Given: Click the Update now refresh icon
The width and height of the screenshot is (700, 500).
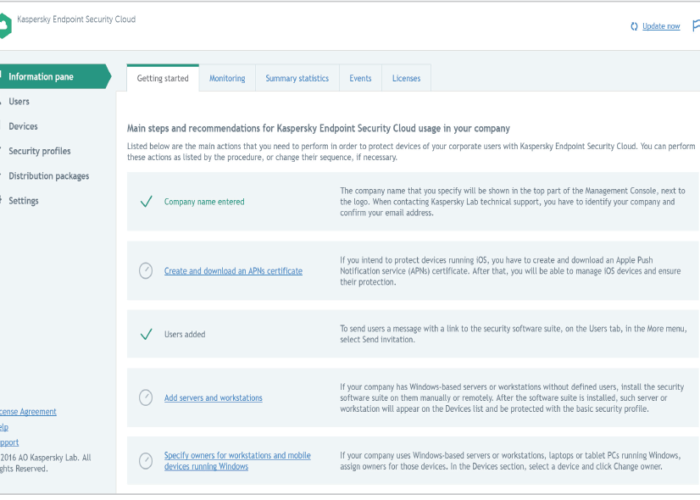Looking at the screenshot, I should (634, 26).
